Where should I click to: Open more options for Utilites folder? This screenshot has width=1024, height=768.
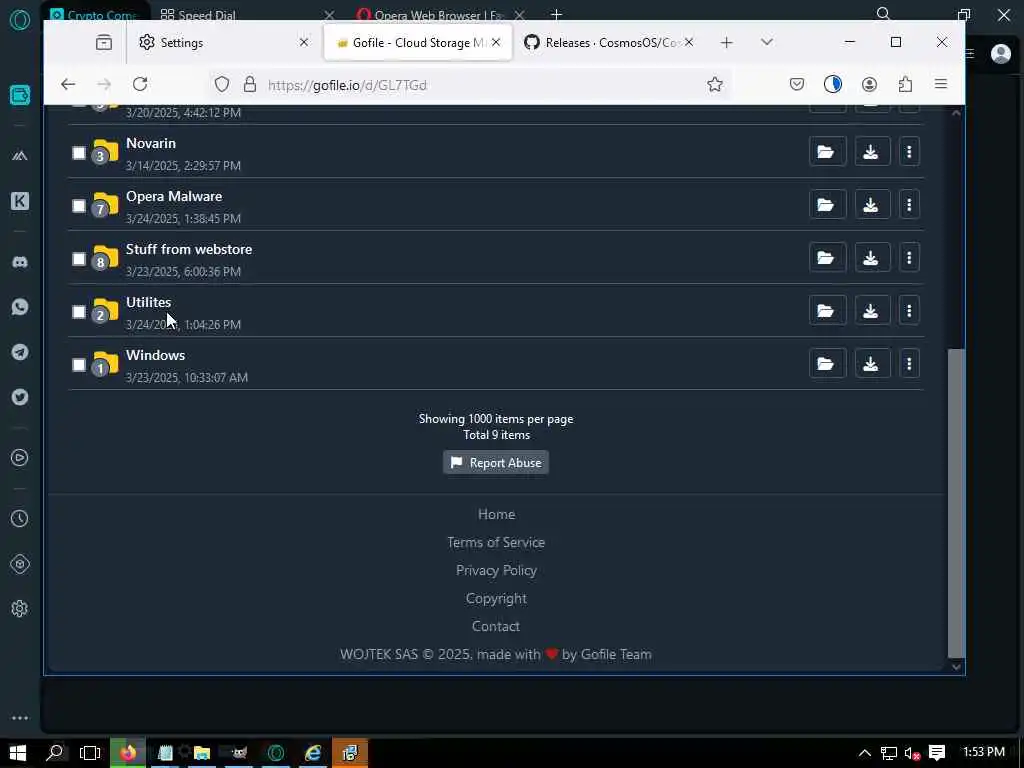click(x=908, y=311)
